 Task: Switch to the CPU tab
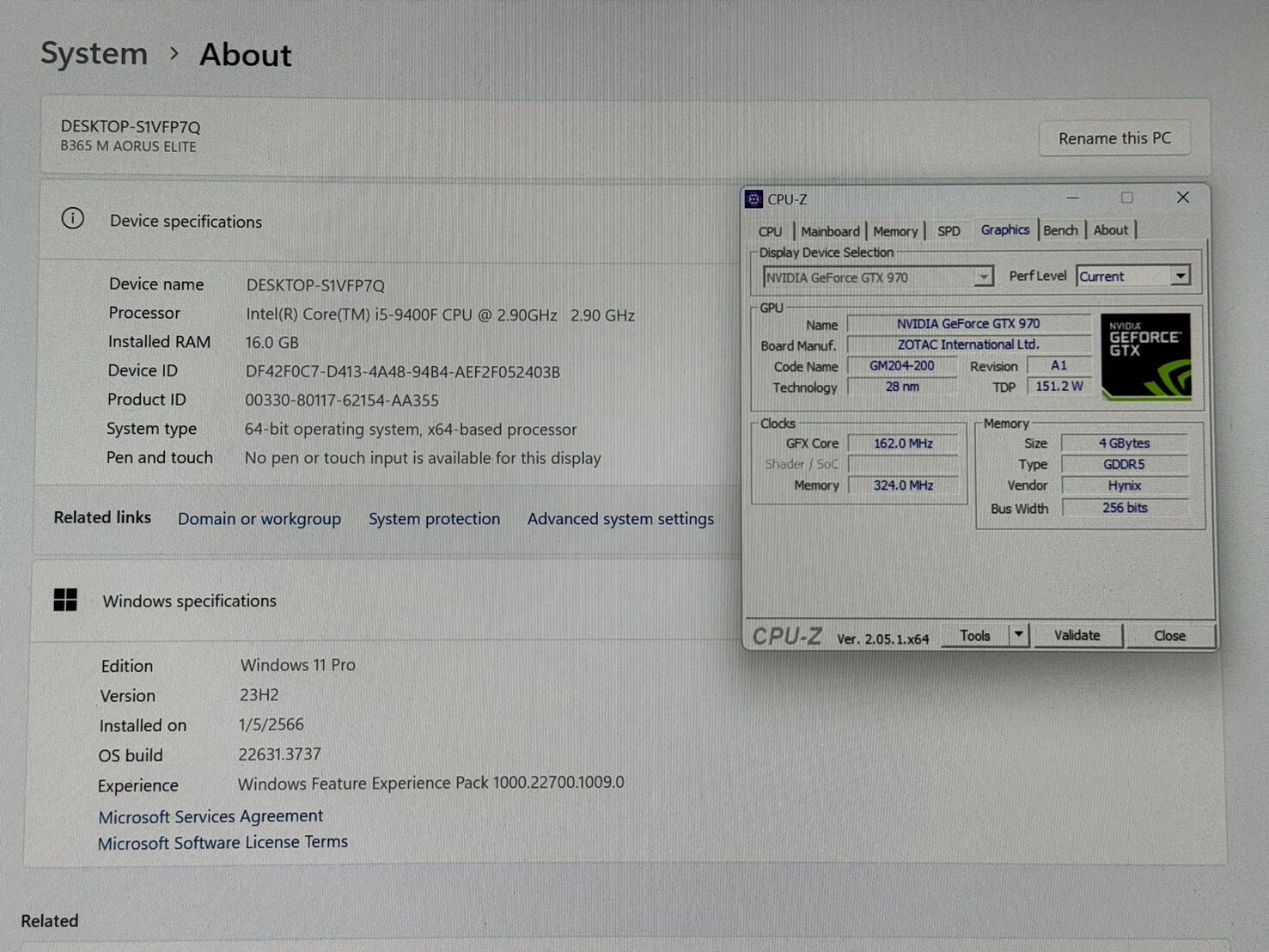tap(771, 232)
